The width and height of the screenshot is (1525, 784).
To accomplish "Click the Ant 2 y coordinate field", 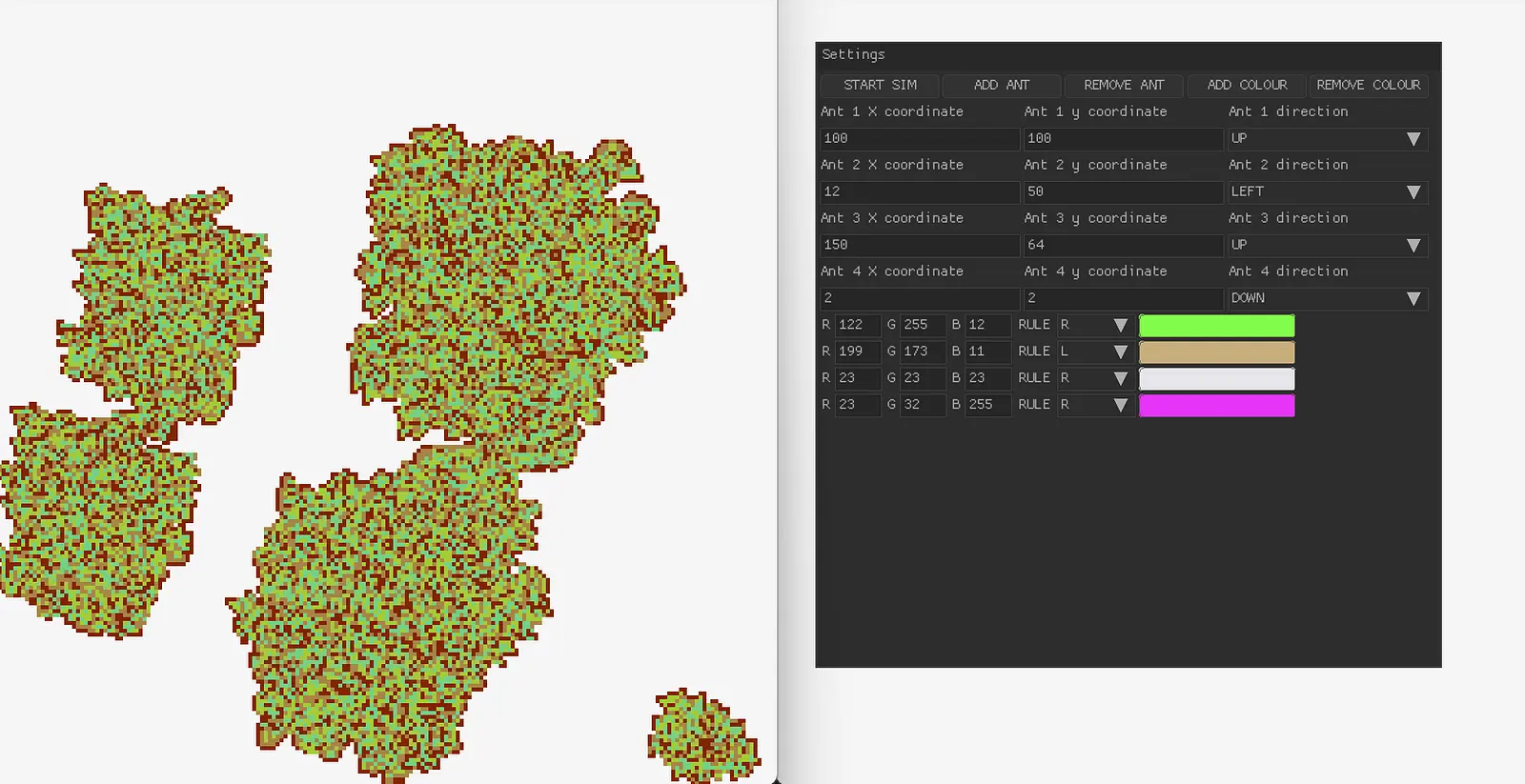I will click(x=1123, y=192).
